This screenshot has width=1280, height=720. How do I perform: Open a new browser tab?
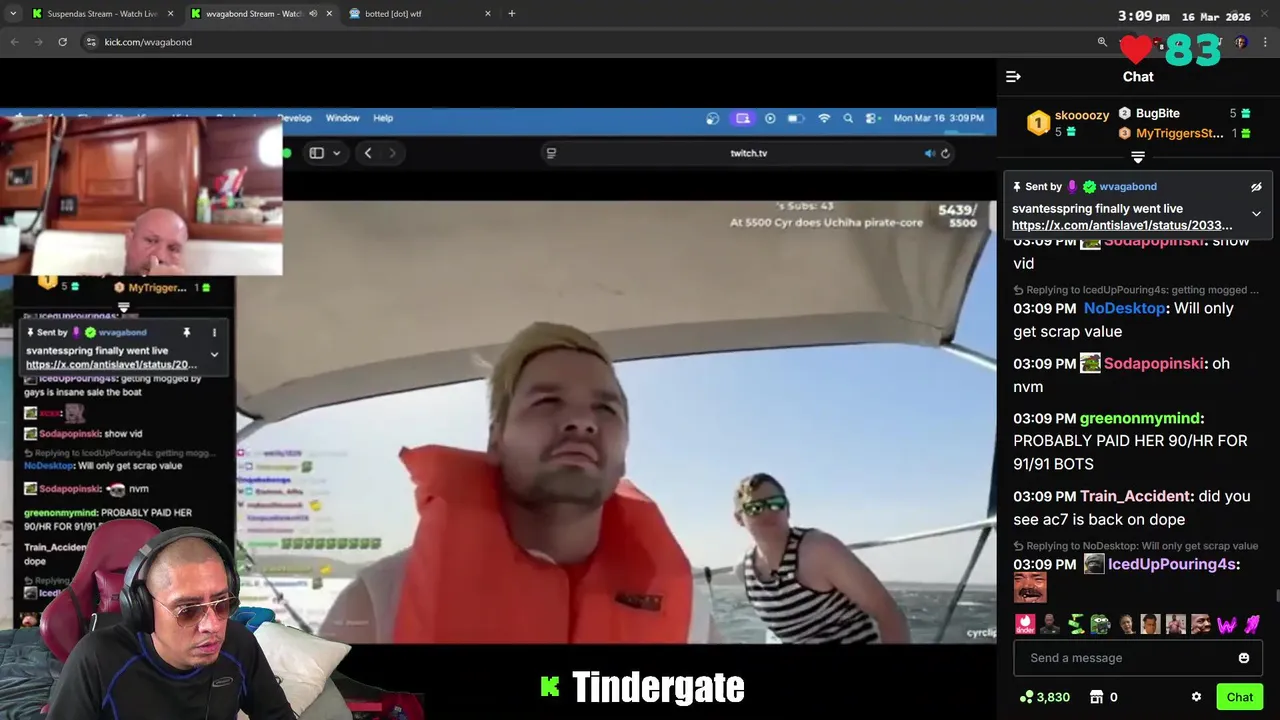(512, 14)
